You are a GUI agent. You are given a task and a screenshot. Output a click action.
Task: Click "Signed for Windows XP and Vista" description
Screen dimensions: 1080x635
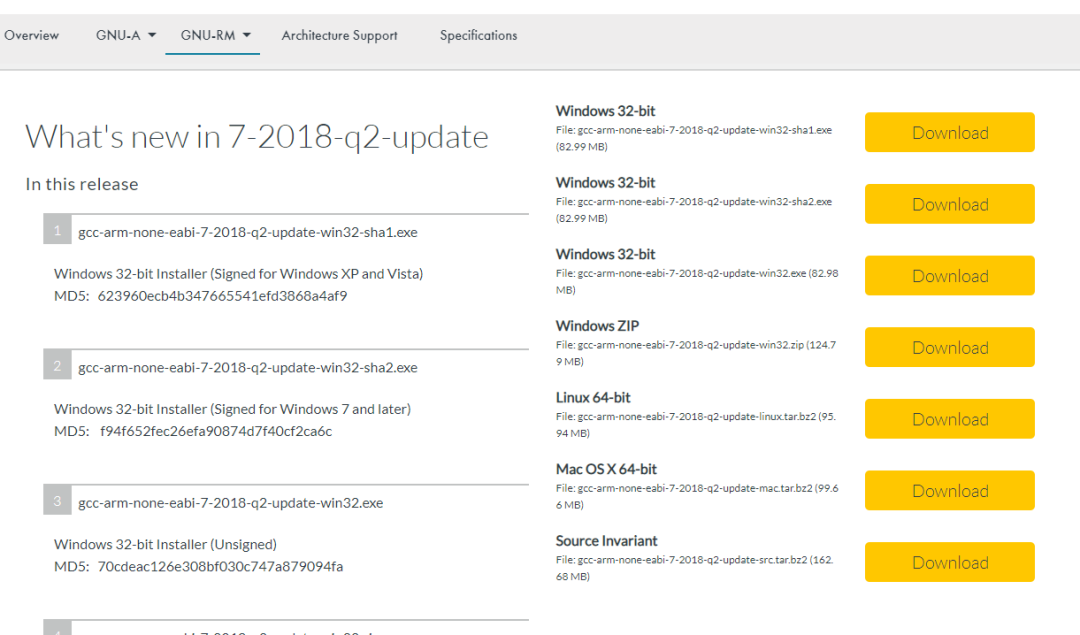coord(238,273)
